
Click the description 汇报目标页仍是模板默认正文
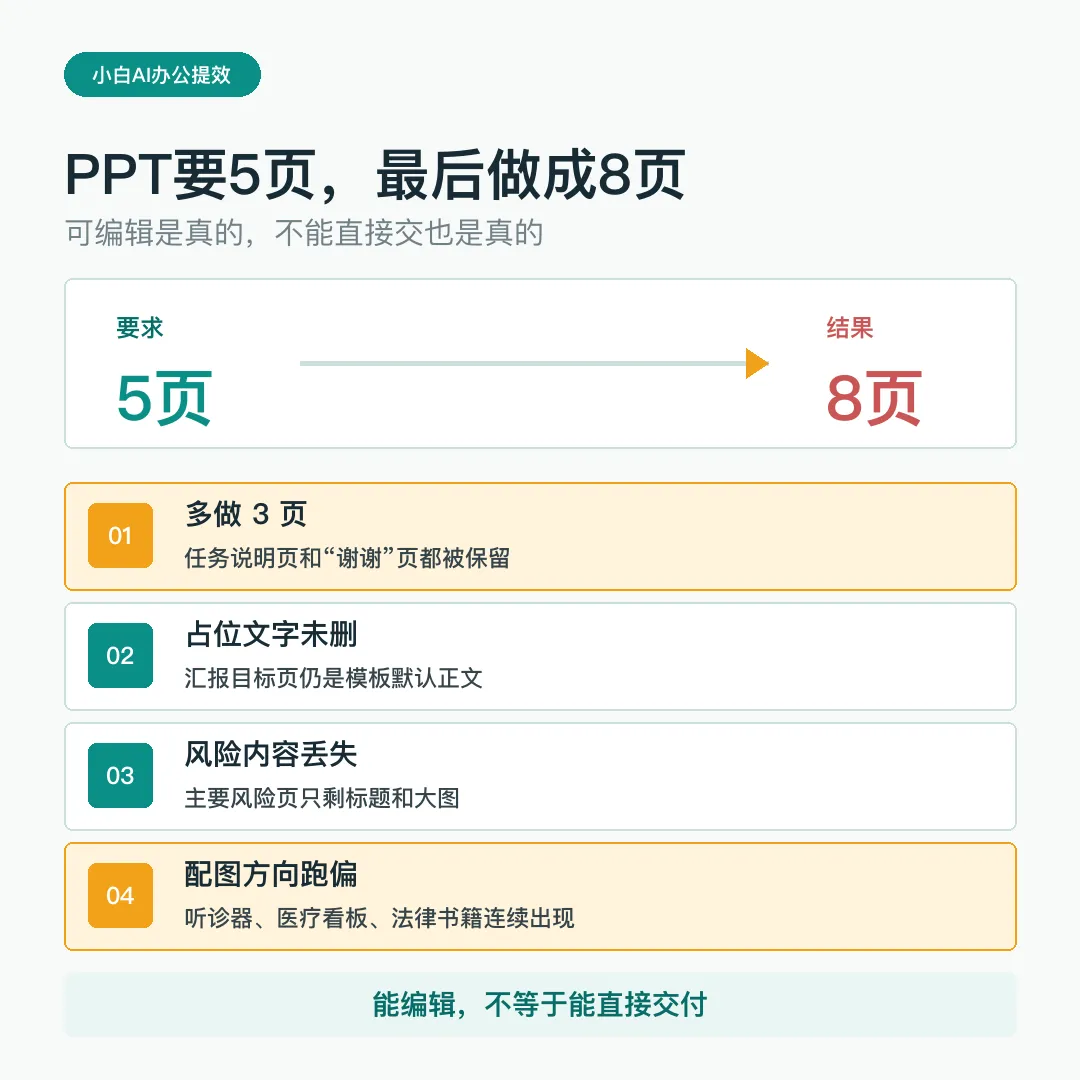click(x=333, y=678)
